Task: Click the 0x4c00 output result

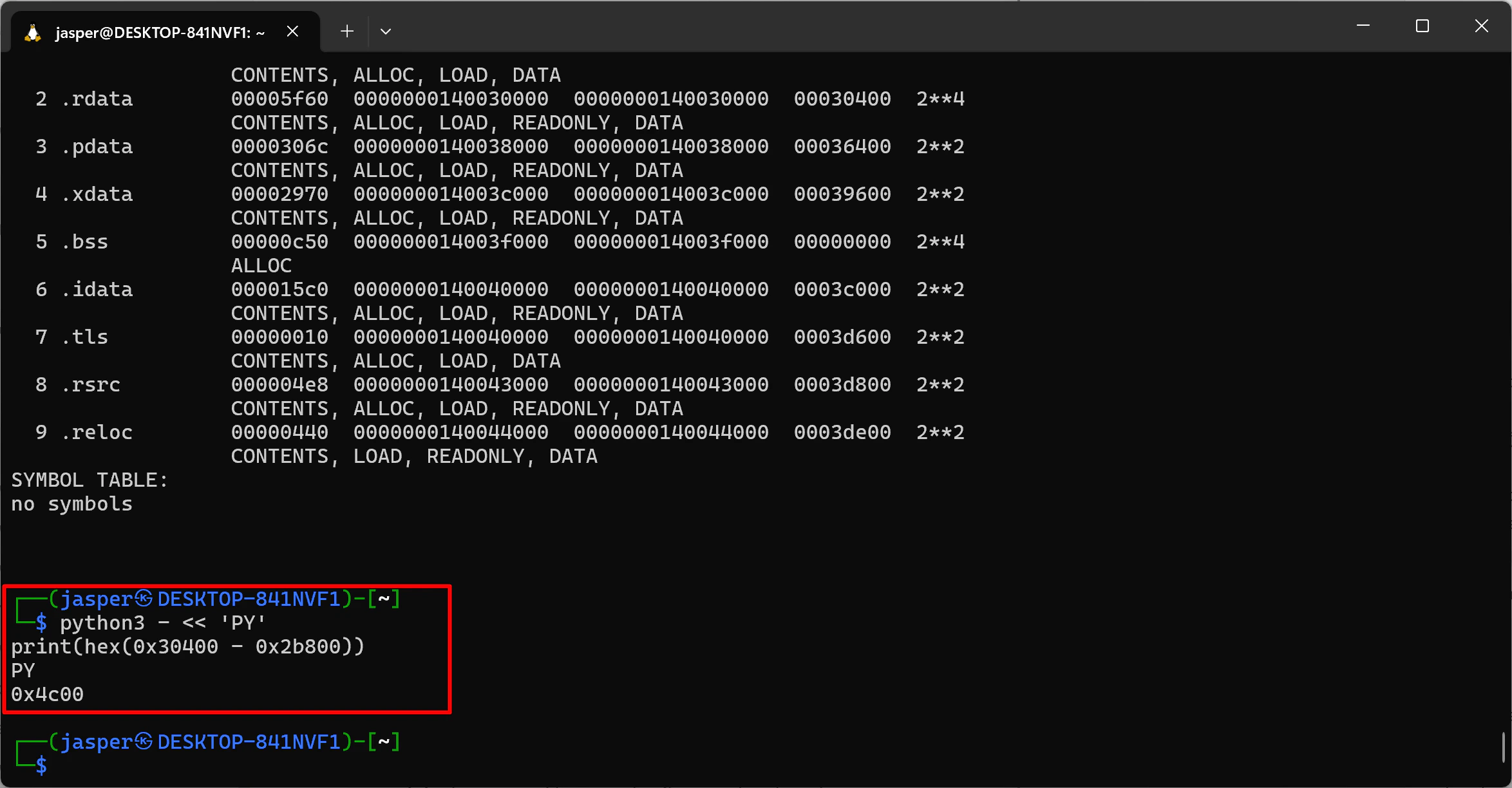Action: 48,695
